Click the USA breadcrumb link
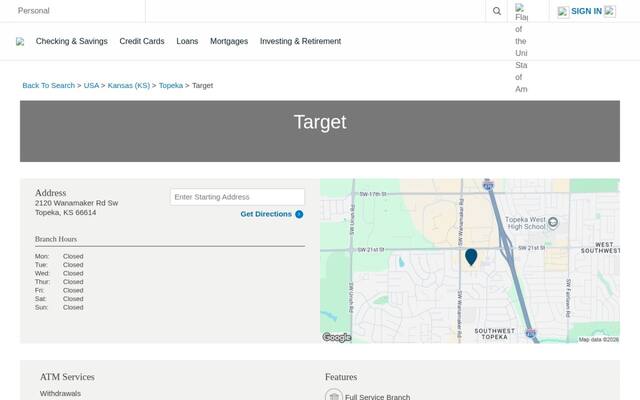This screenshot has width=640, height=400. tap(91, 85)
